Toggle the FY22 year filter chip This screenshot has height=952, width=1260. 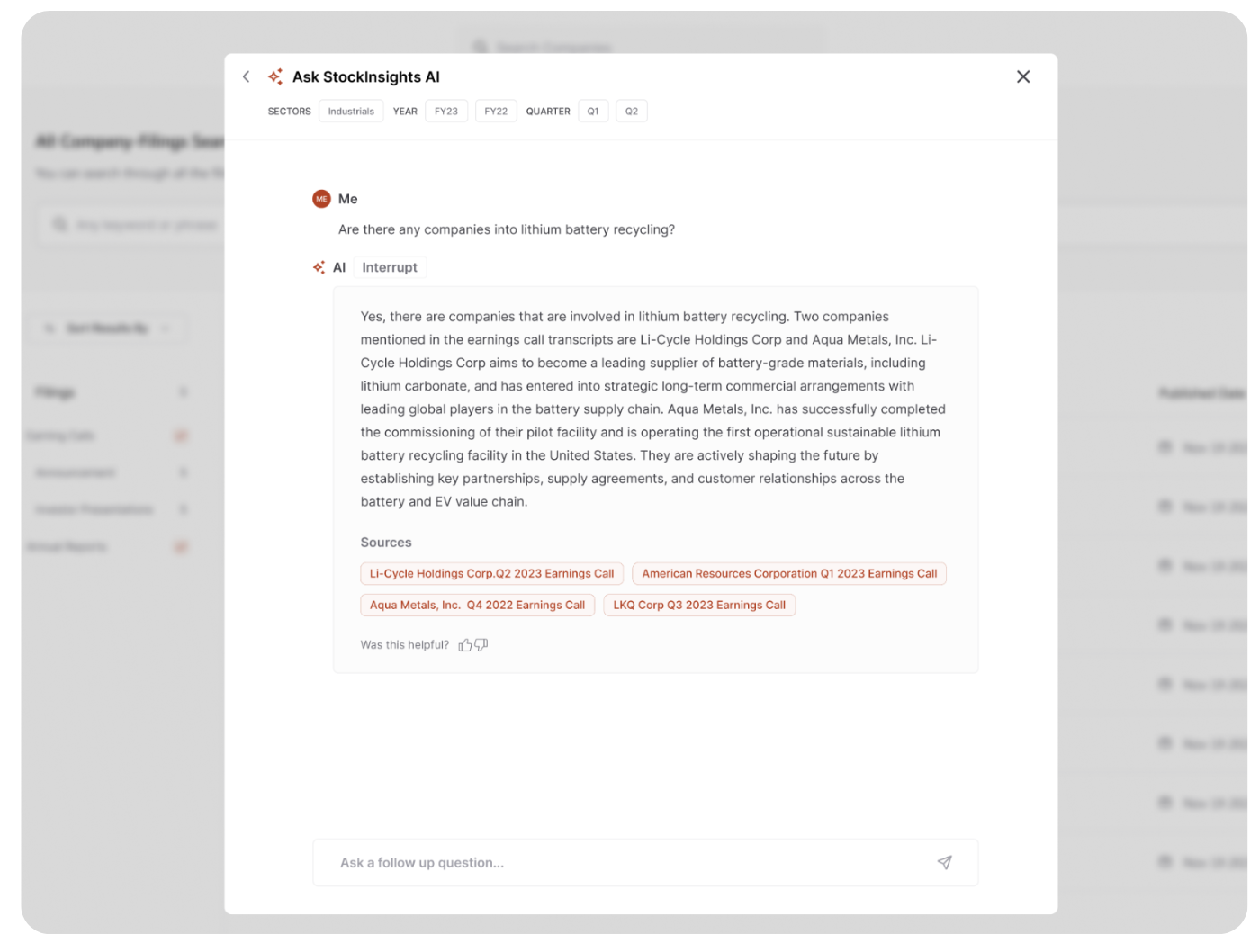(496, 112)
